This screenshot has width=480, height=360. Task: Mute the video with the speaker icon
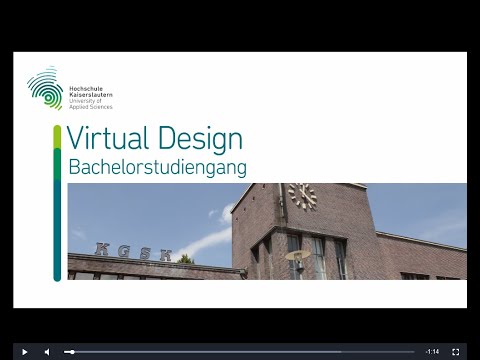pos(47,352)
